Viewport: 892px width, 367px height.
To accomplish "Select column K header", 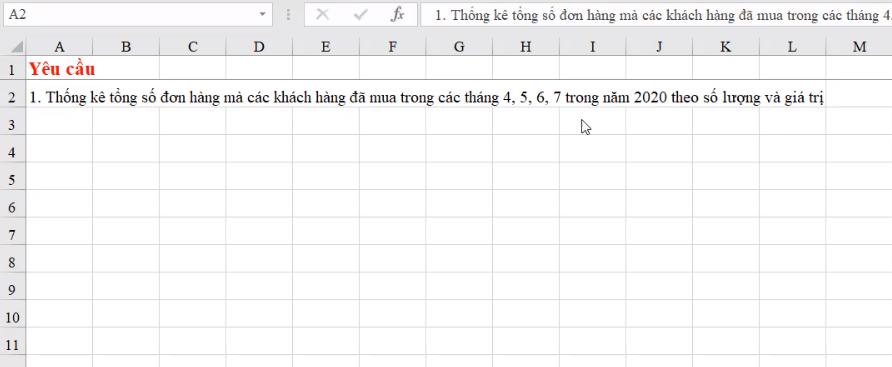I will 725,47.
